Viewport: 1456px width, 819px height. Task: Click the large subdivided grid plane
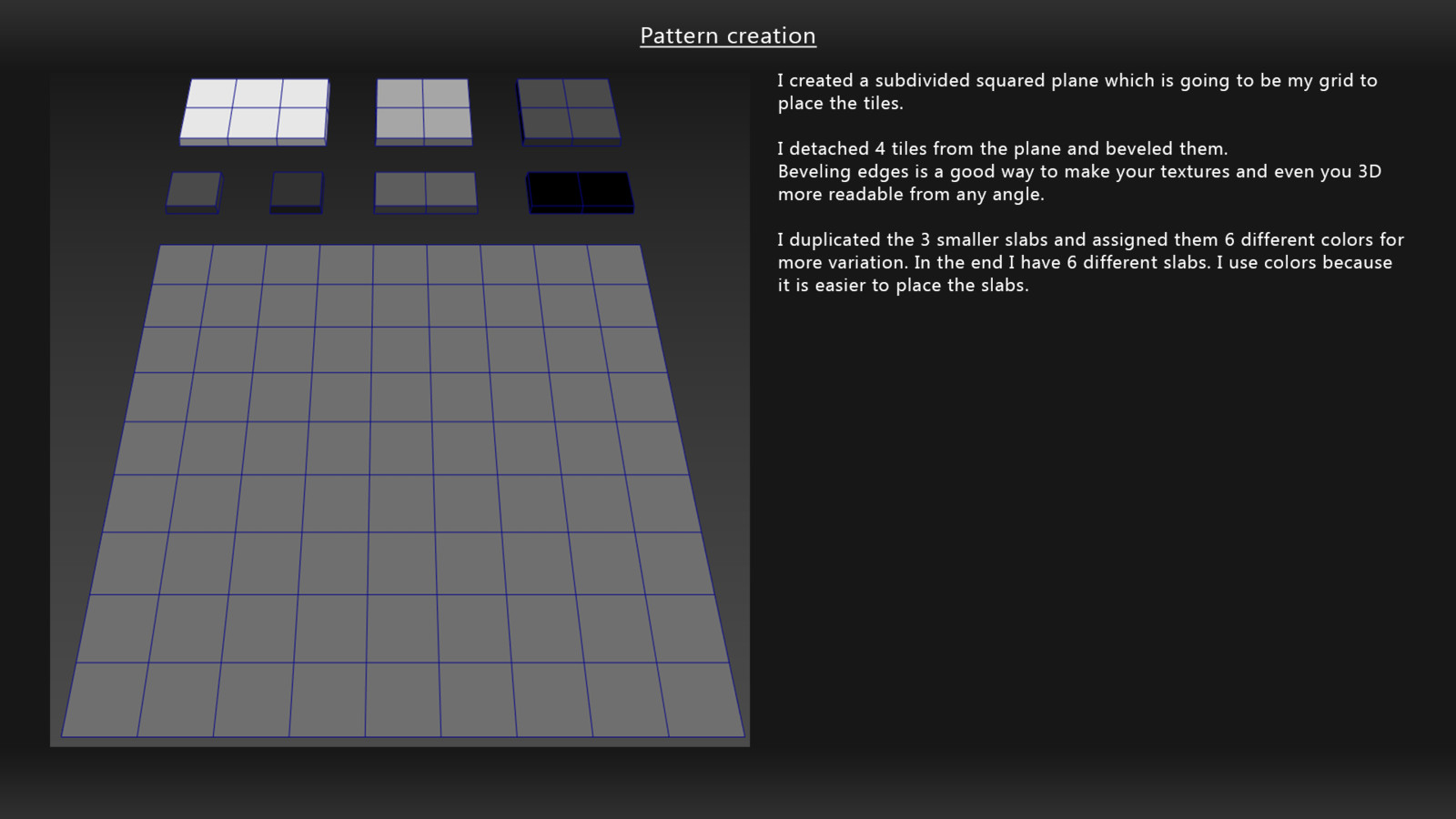pyautogui.click(x=403, y=490)
